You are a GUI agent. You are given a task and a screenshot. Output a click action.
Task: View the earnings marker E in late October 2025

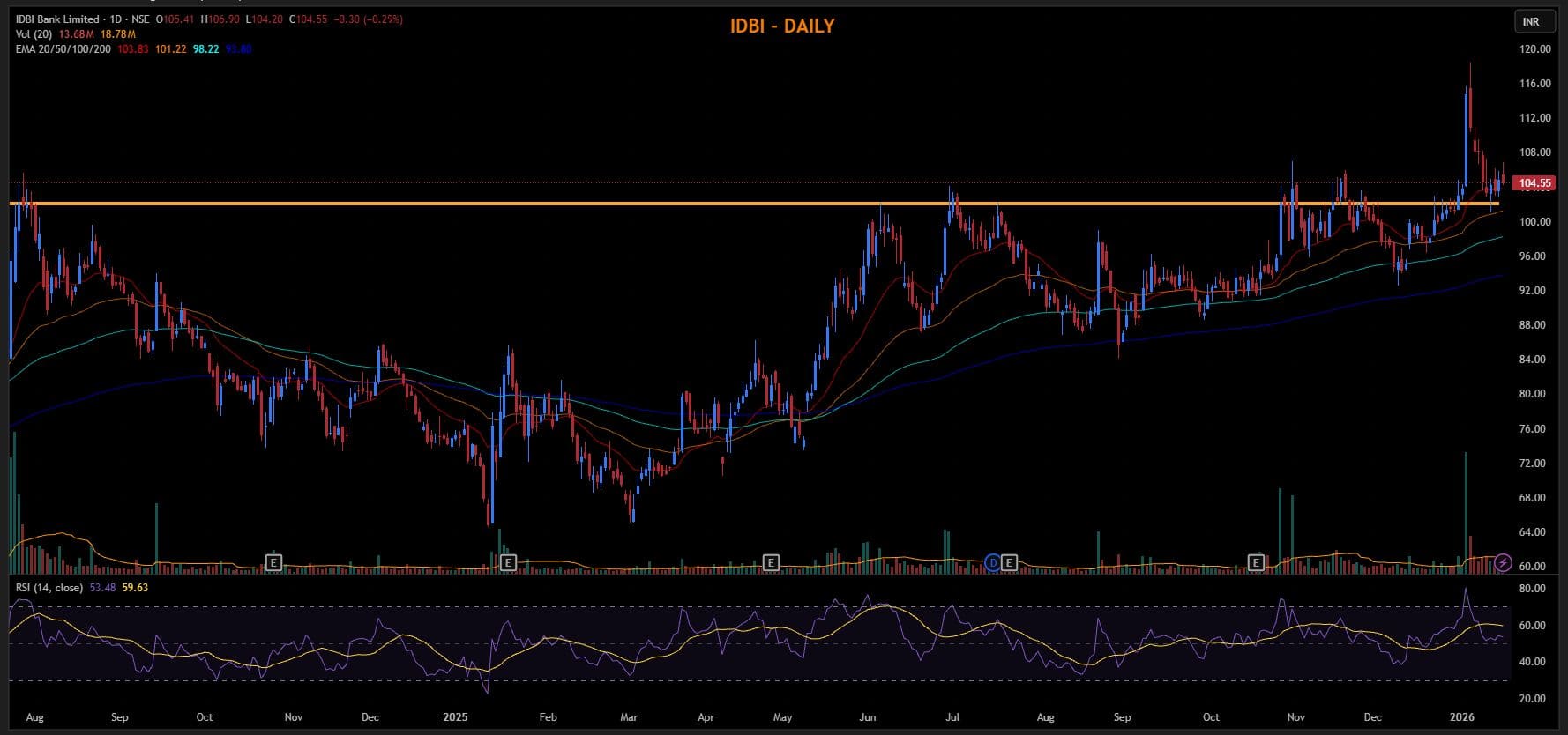(x=1256, y=561)
